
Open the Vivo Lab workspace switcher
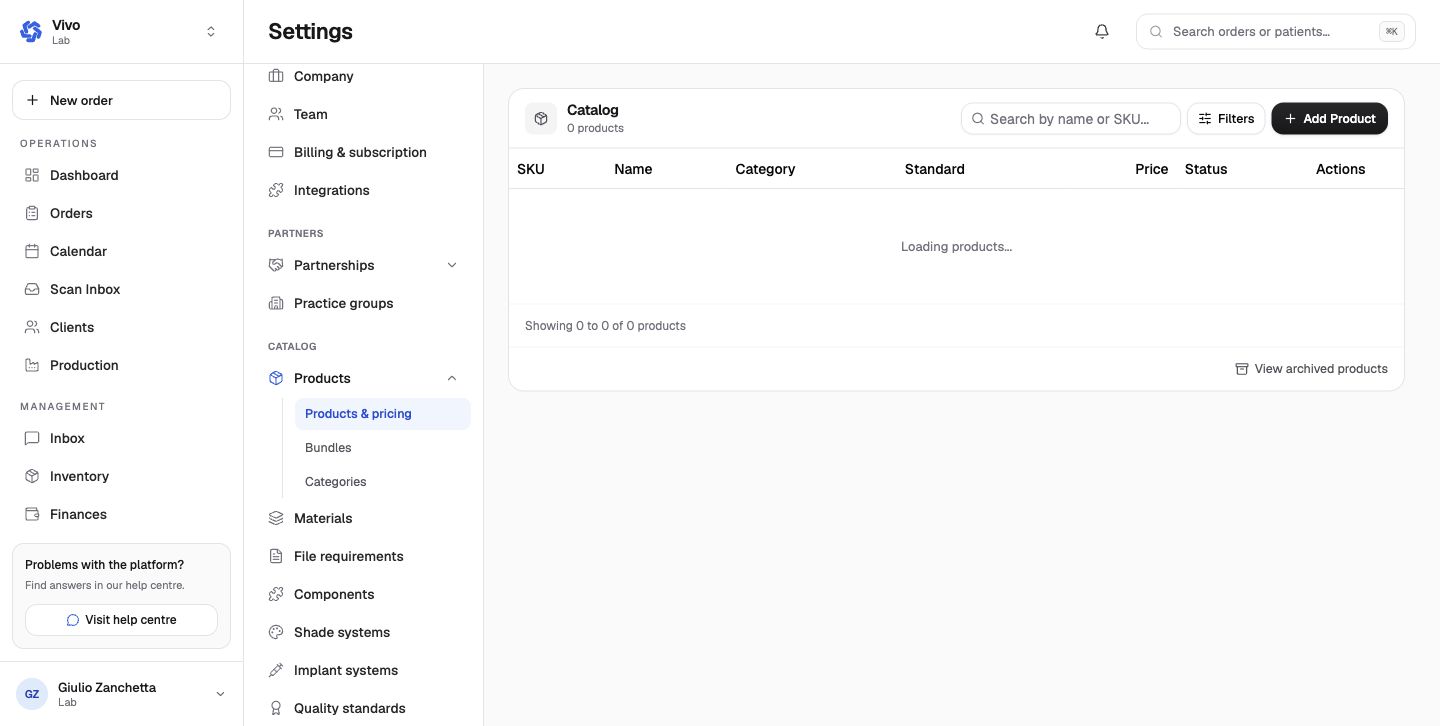point(121,32)
